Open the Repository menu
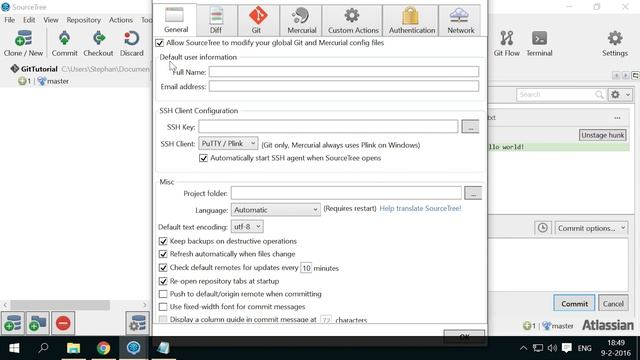640x360 pixels. click(x=83, y=20)
